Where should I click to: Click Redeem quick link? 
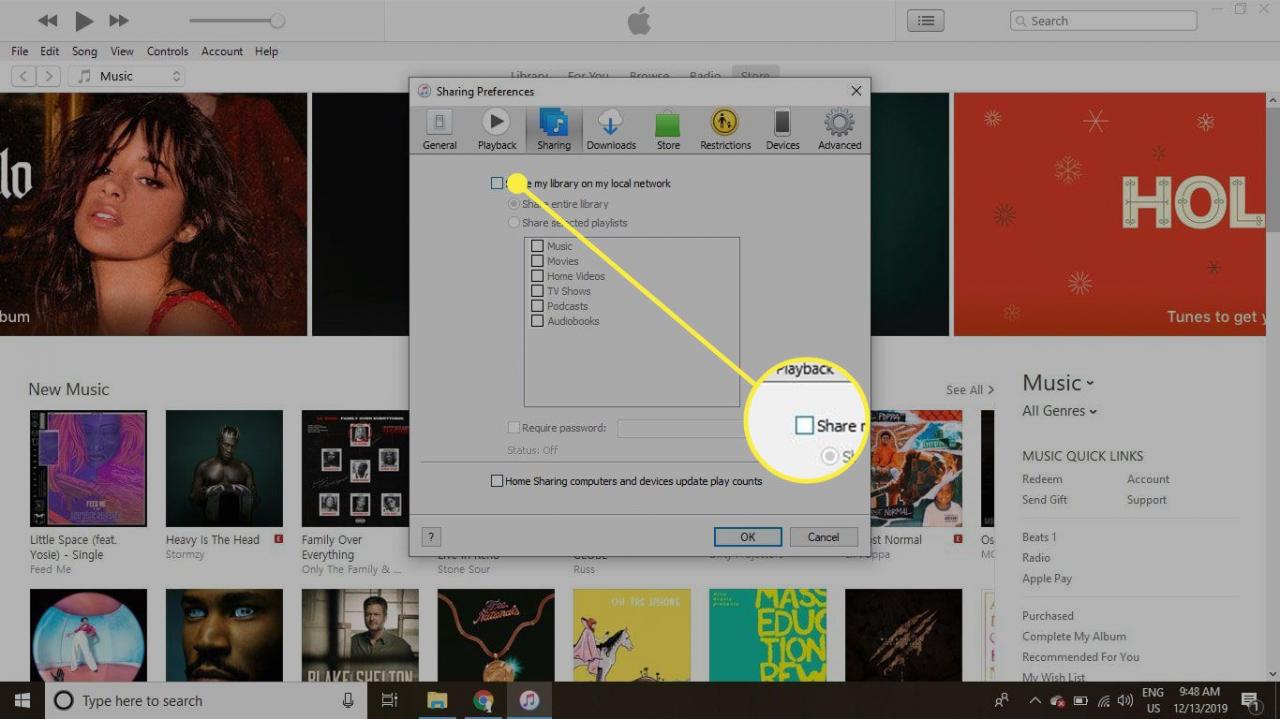pyautogui.click(x=1042, y=479)
